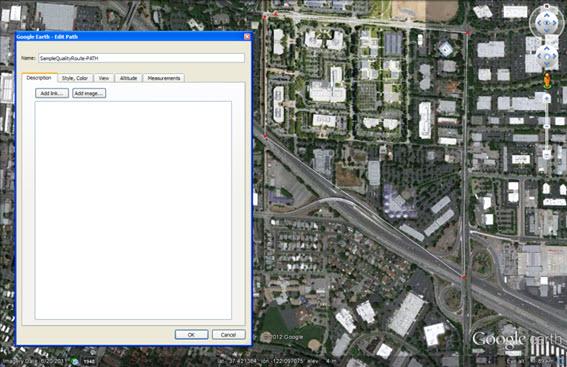The width and height of the screenshot is (567, 367).
Task: Click the Add image... button
Action: pyautogui.click(x=89, y=93)
